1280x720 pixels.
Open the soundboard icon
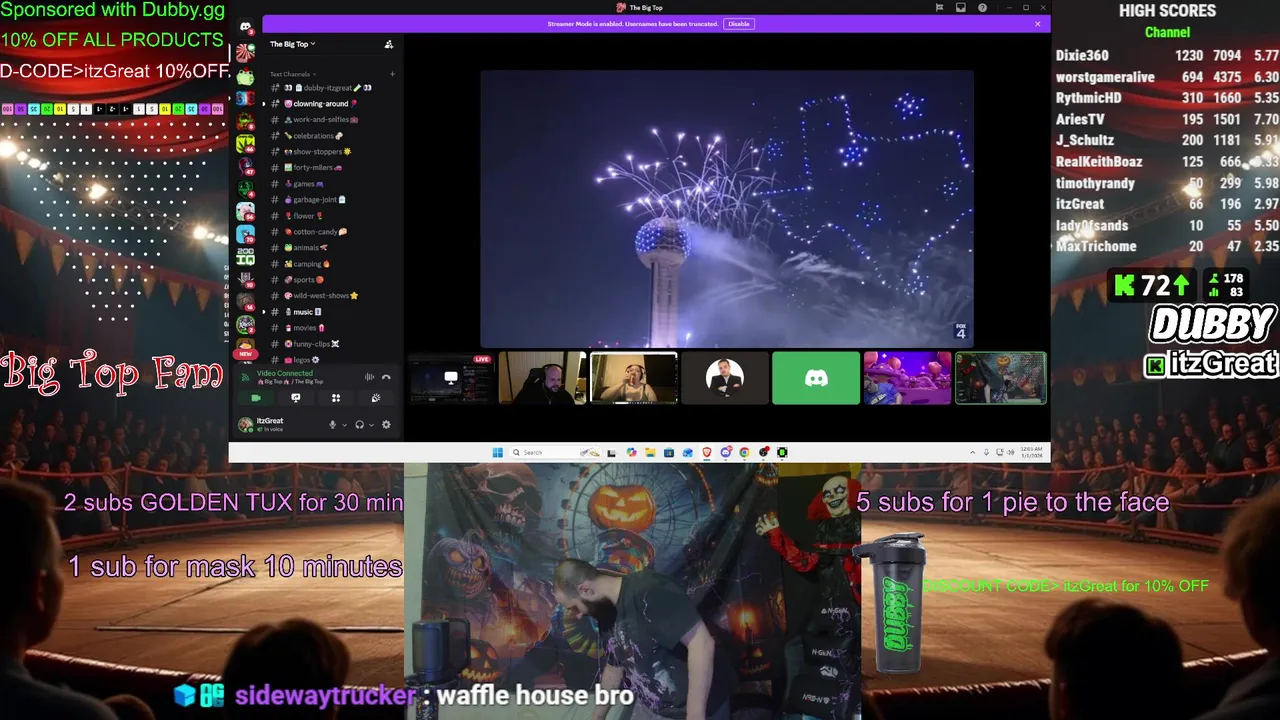pyautogui.click(x=376, y=398)
